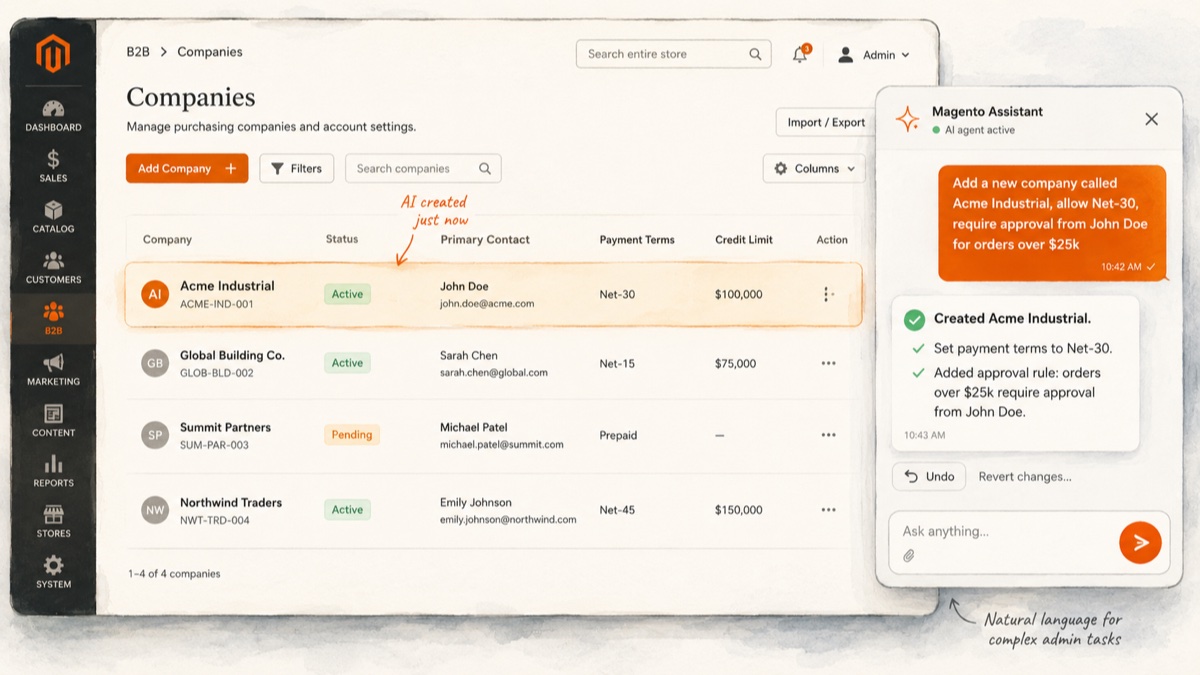1200x675 pixels.
Task: Click the '1–4 of 4 companies' count
Action: pos(174,574)
